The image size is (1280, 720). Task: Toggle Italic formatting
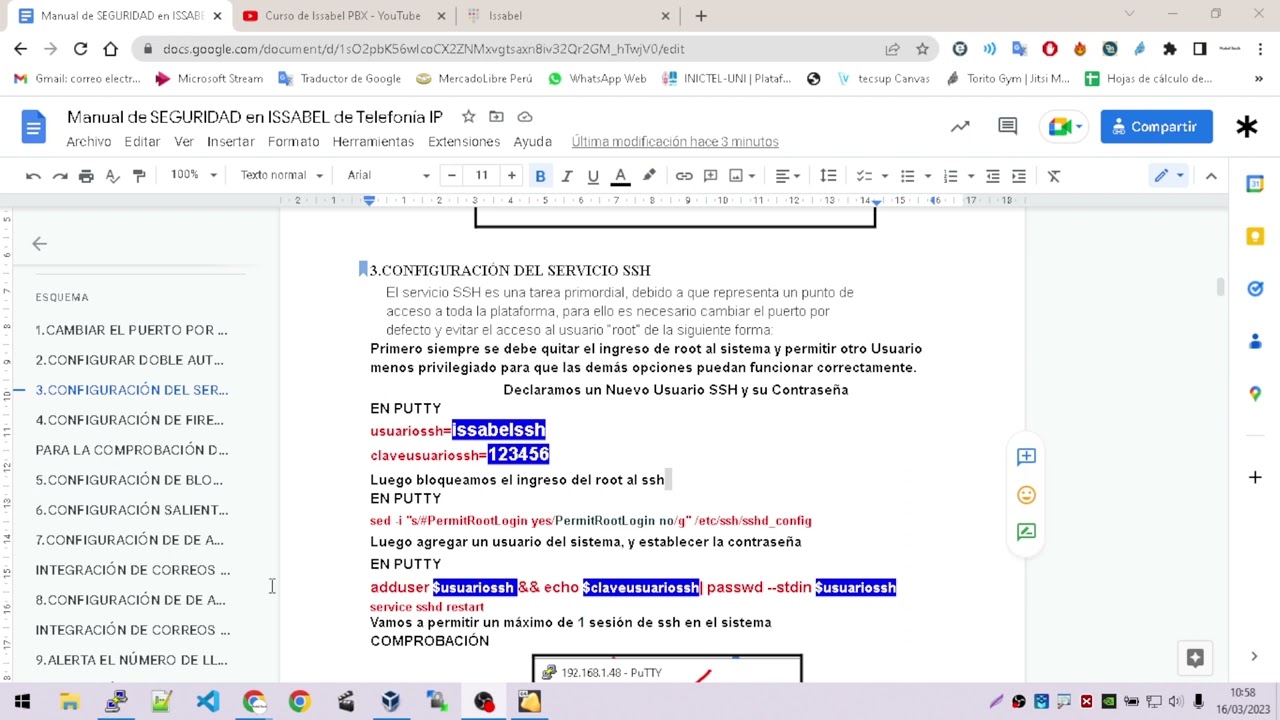pos(567,176)
